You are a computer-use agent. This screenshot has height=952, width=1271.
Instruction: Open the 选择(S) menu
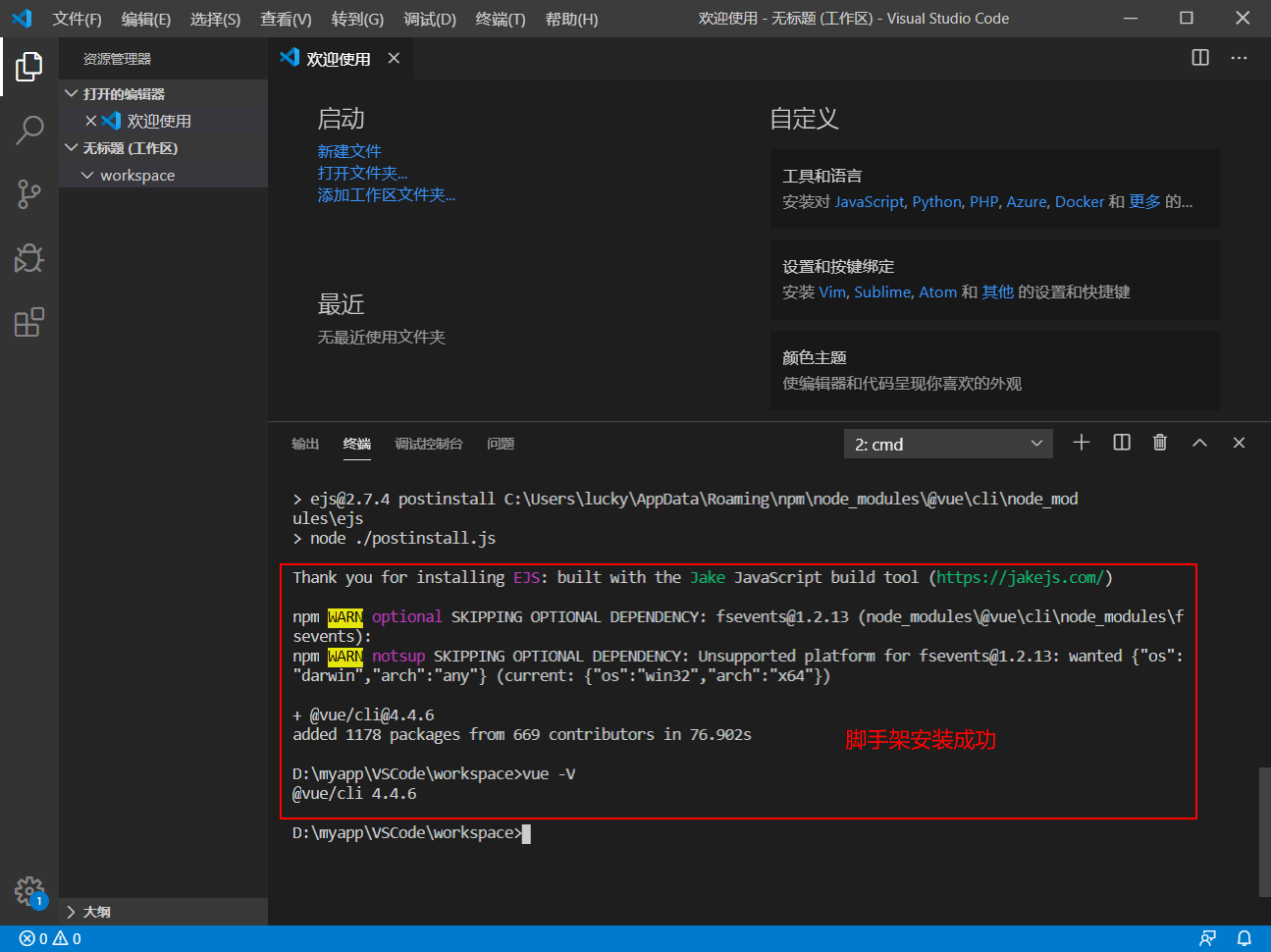216,19
